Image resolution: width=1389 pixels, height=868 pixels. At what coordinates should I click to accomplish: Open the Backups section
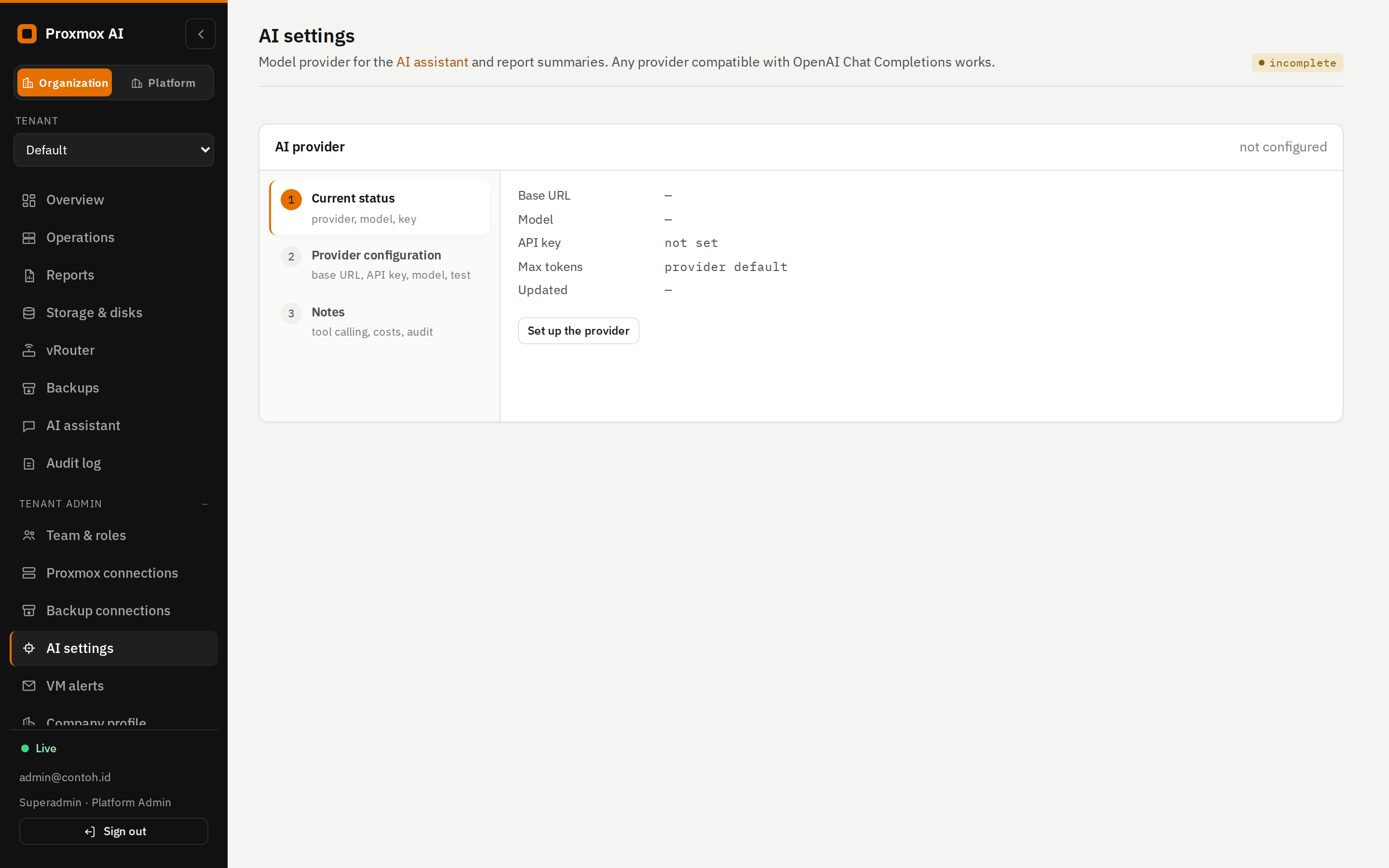(x=114, y=388)
